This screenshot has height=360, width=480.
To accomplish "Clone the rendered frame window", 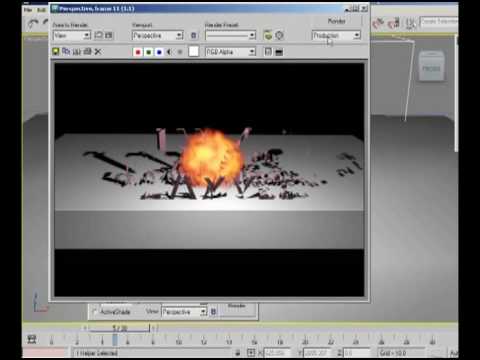I will pos(77,52).
